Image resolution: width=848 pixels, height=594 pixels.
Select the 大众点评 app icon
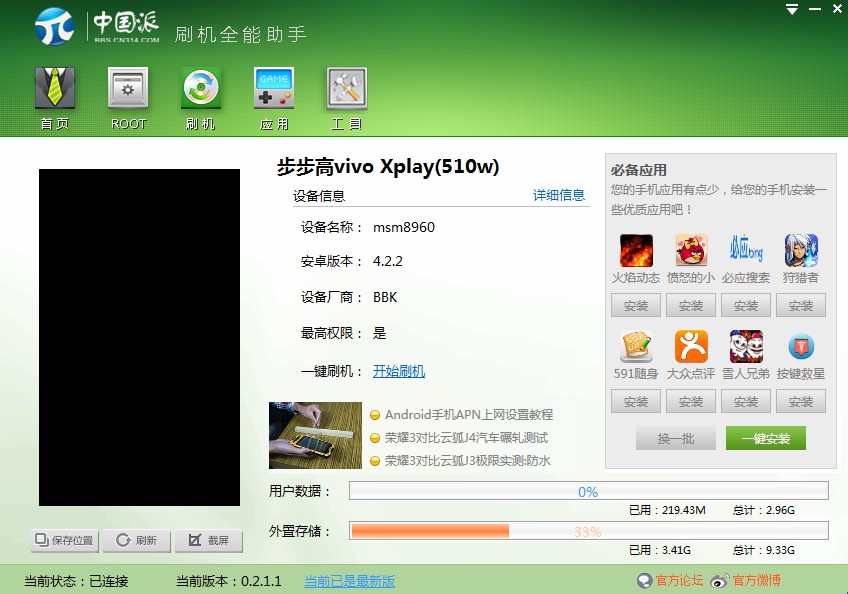click(691, 346)
